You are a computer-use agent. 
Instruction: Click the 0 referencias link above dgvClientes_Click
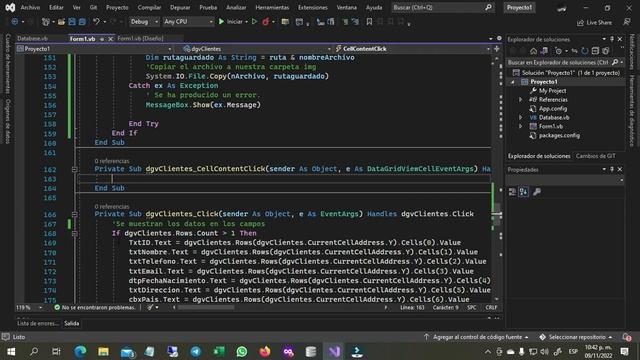coord(111,207)
